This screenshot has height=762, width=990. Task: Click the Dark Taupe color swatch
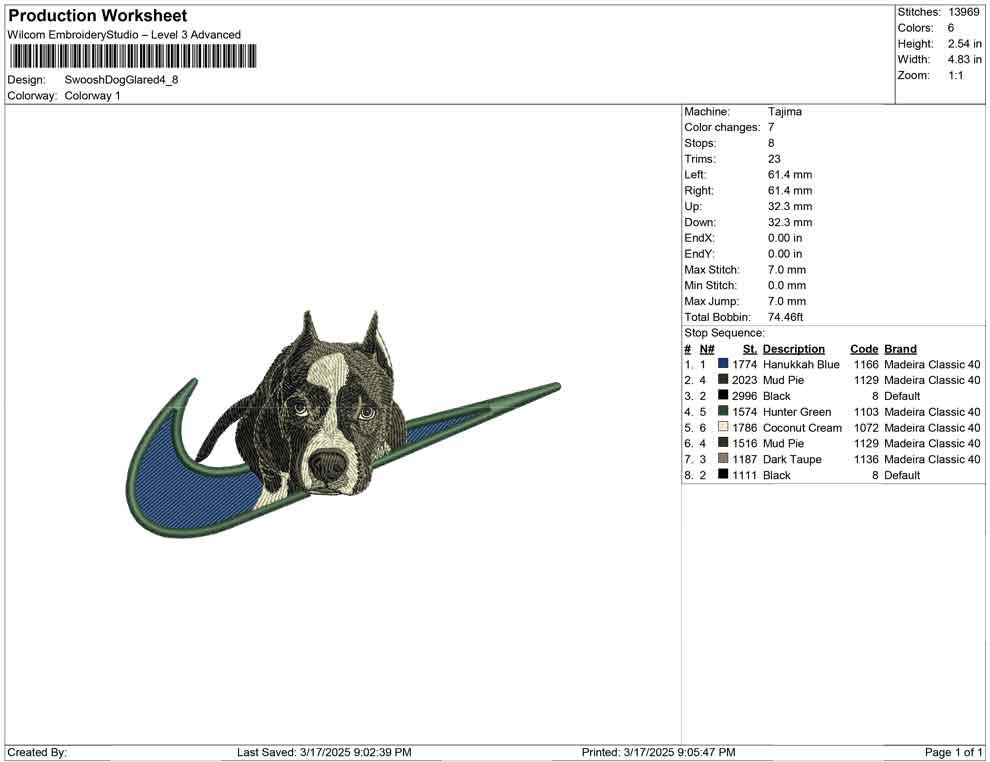coord(723,458)
